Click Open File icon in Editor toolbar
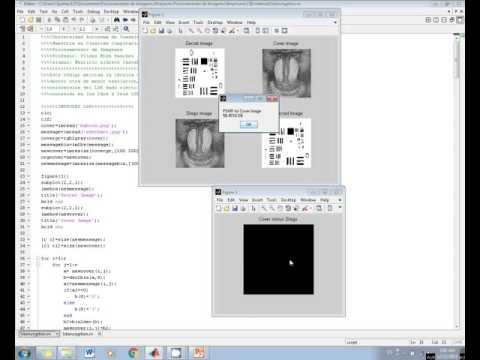 click(x=30, y=20)
